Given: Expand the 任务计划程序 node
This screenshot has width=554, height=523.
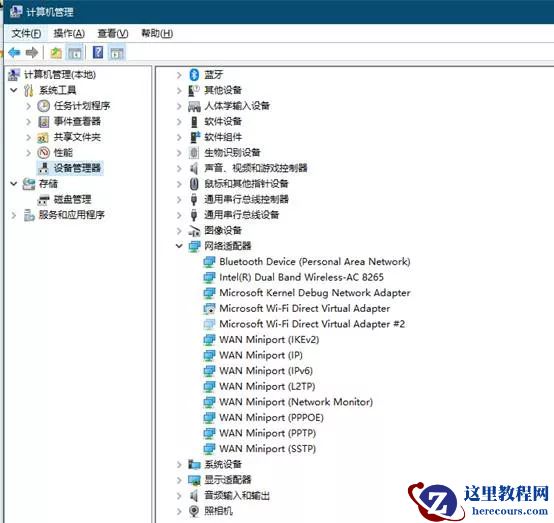Looking at the screenshot, I should pyautogui.click(x=29, y=106).
